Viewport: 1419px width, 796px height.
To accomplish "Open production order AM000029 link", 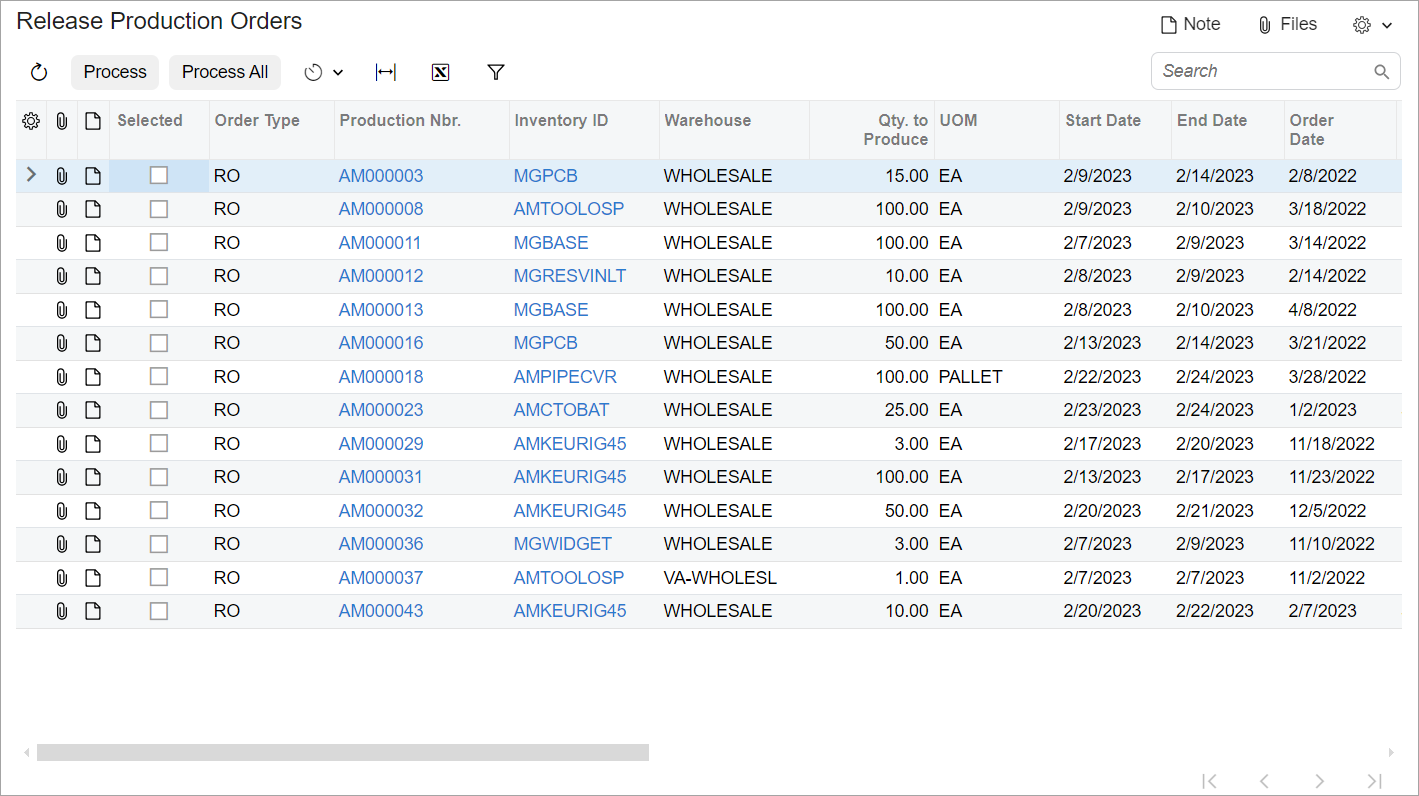I will pyautogui.click(x=381, y=444).
